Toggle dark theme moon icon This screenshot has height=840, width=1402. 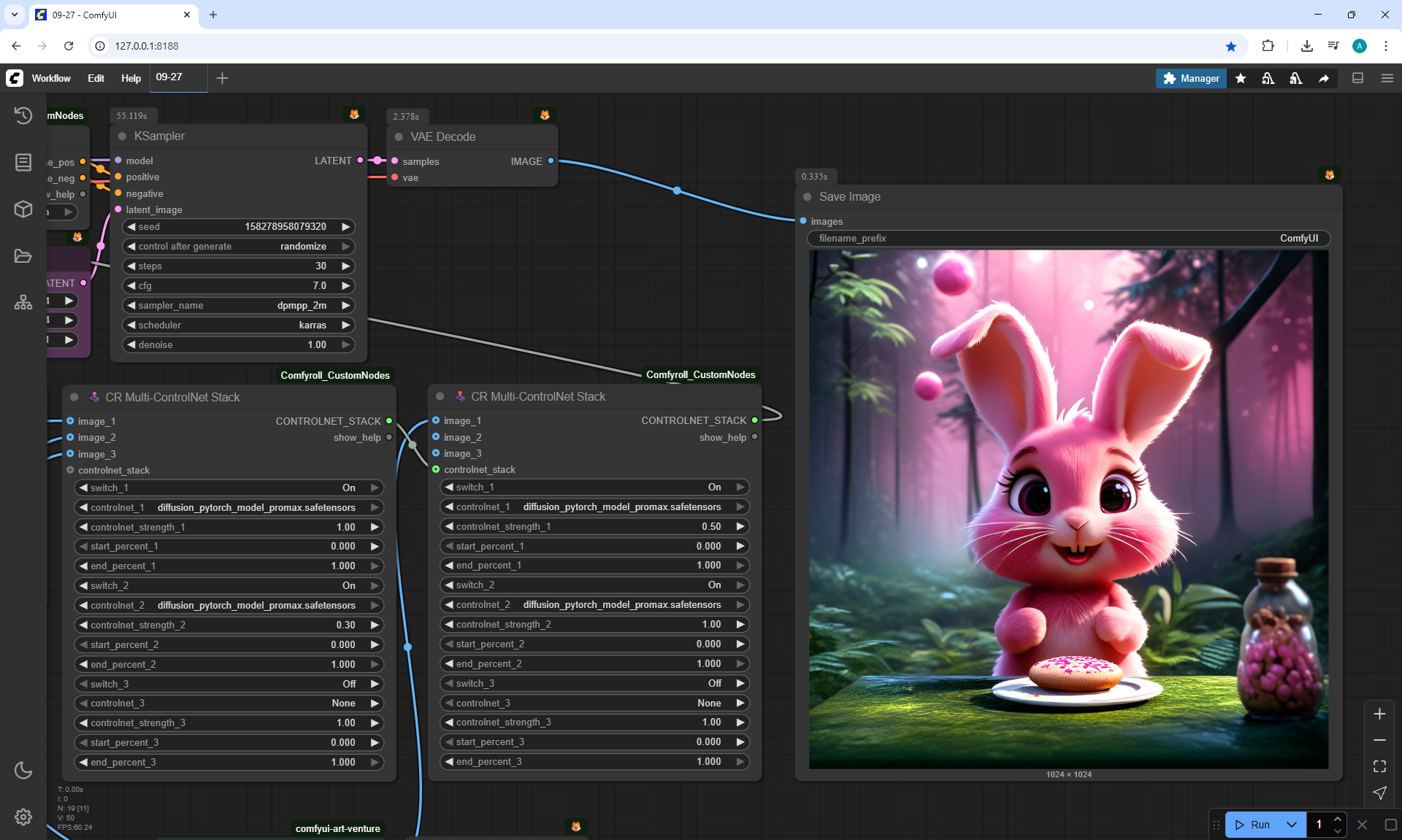point(23,770)
